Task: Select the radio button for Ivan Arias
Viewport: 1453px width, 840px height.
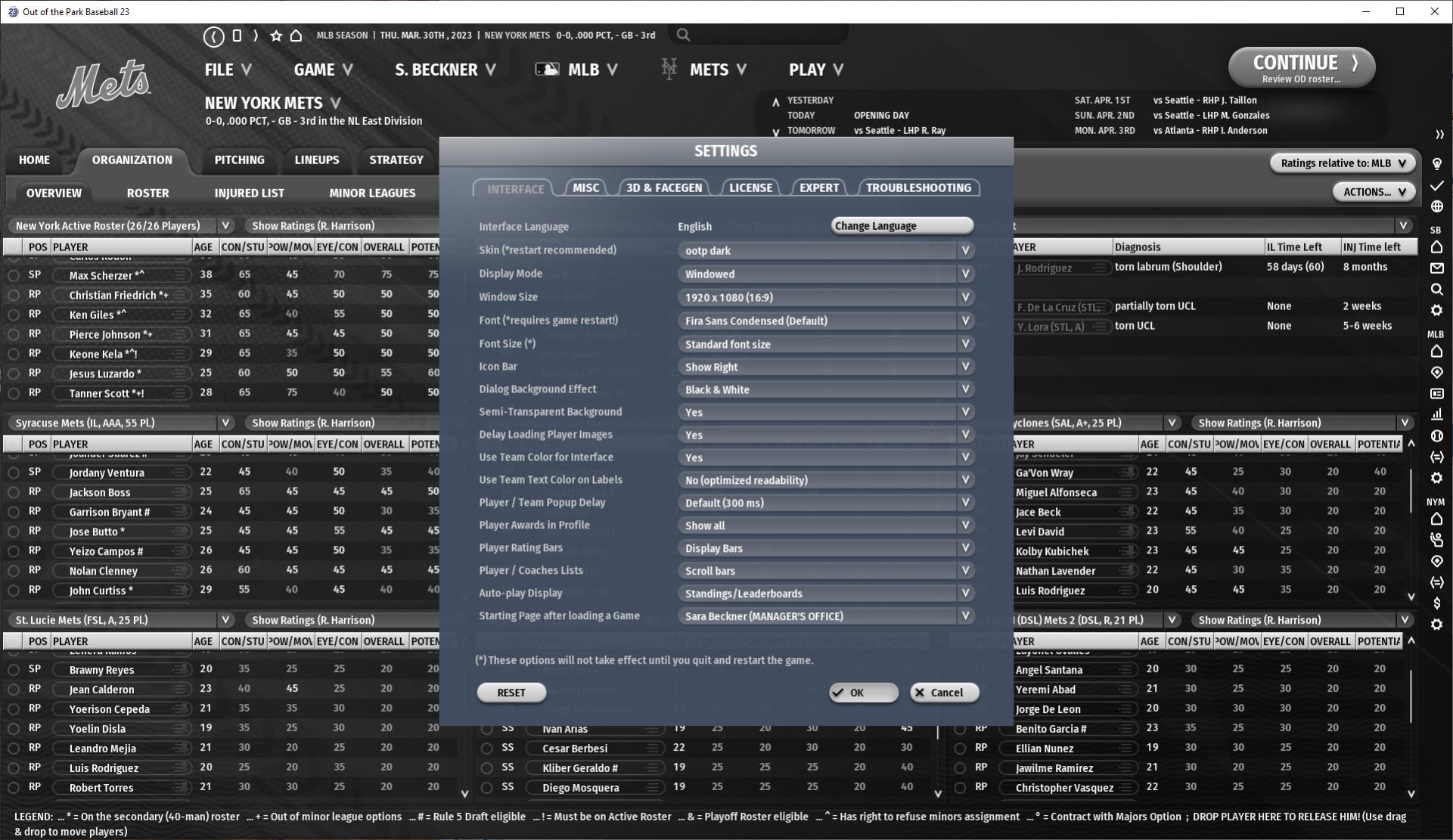Action: click(487, 729)
